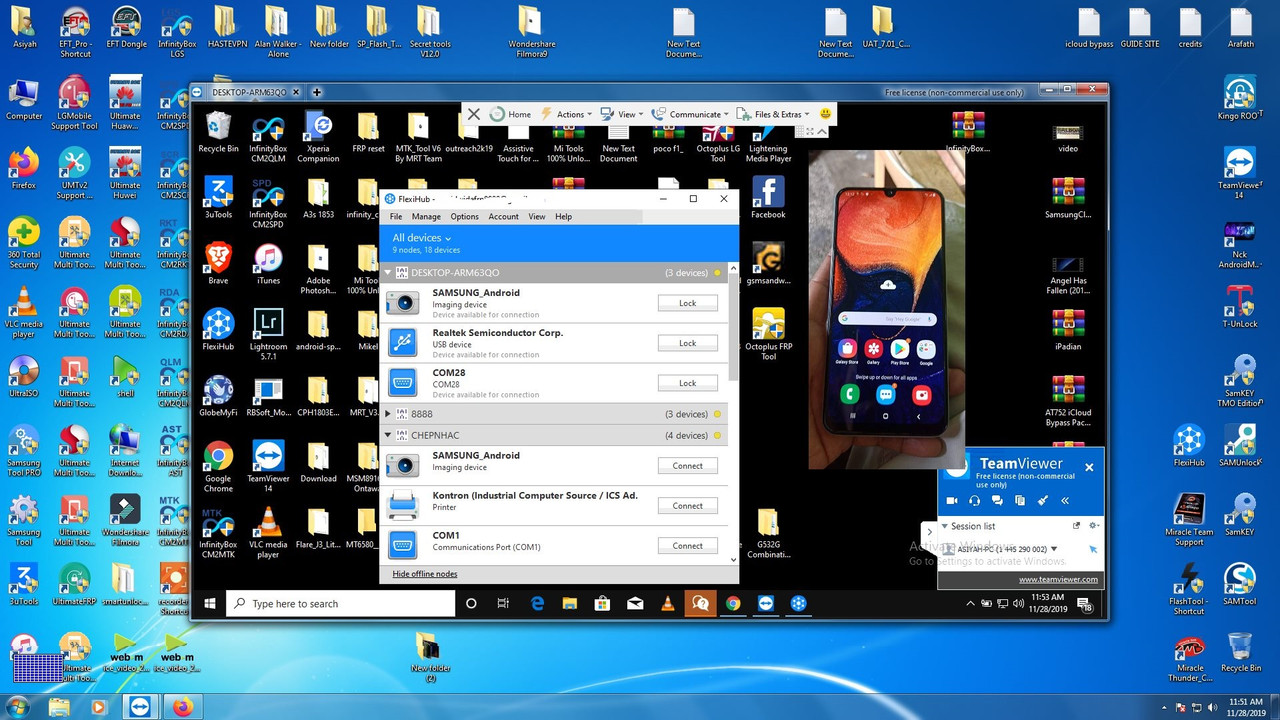Open the All devices filter dropdown
This screenshot has height=720, width=1280.
point(421,238)
